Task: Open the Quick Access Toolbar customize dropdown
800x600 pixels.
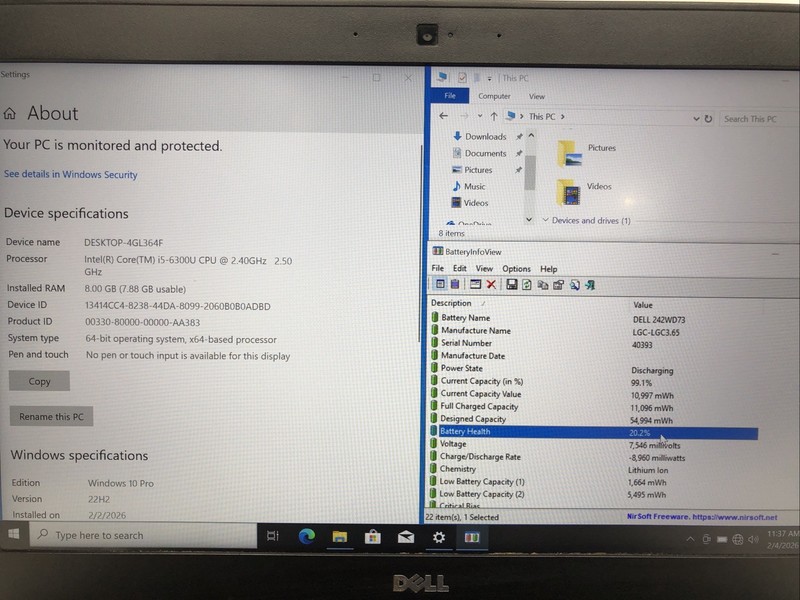Action: [x=489, y=78]
